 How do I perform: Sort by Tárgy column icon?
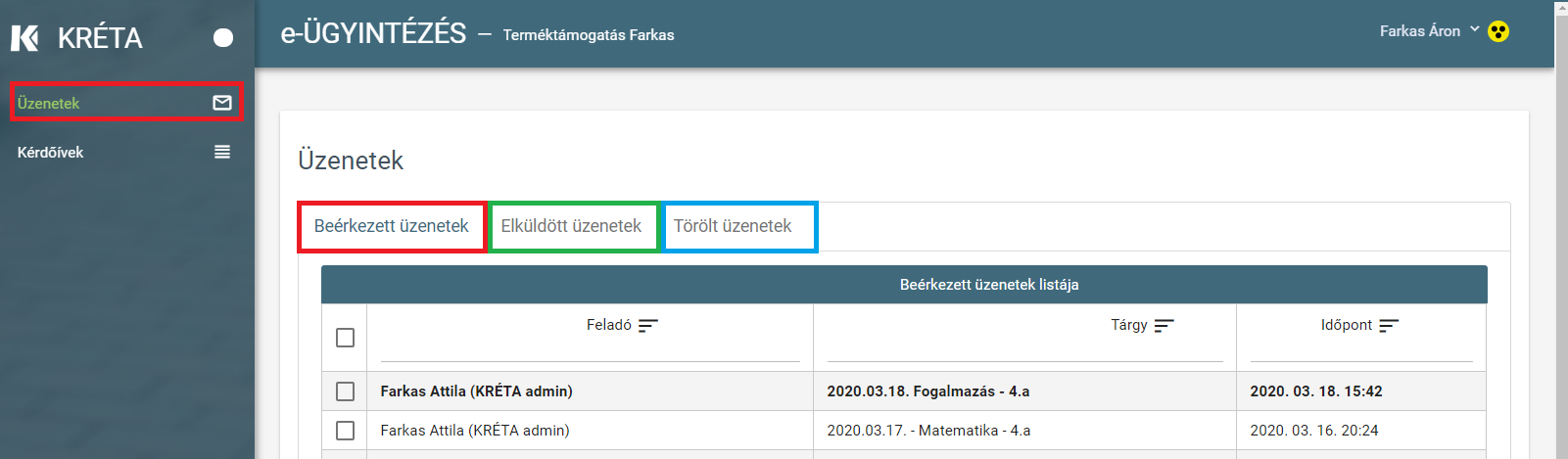(1164, 325)
